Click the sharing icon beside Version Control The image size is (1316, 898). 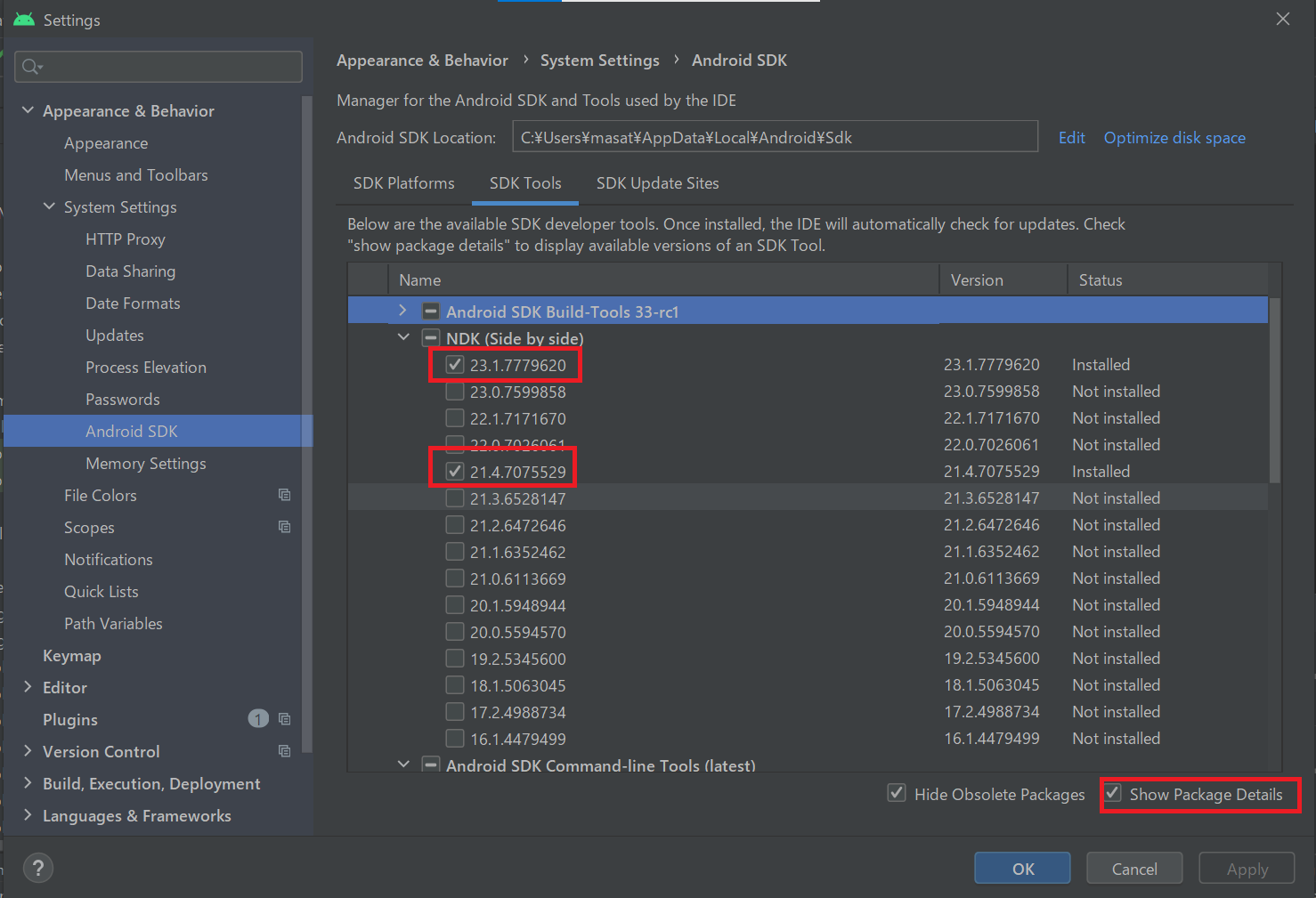pos(284,750)
